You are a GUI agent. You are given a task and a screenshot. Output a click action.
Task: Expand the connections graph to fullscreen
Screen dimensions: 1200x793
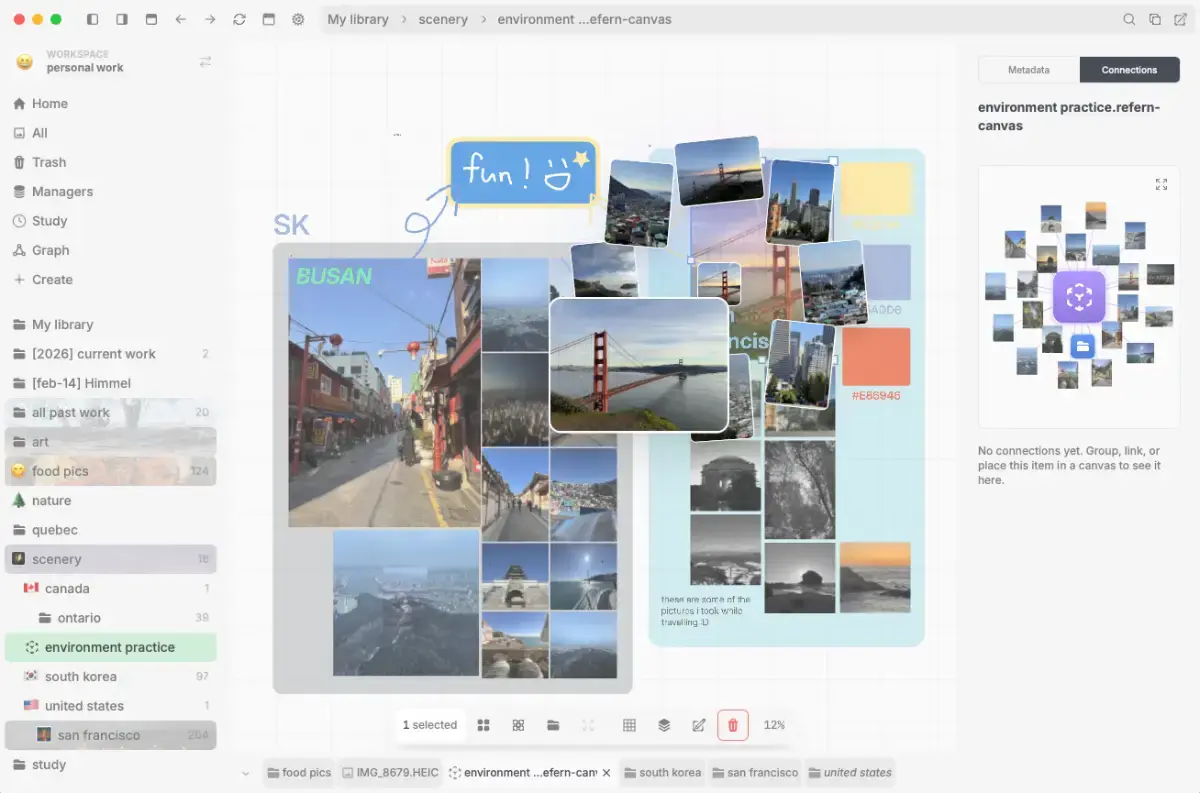[1161, 184]
